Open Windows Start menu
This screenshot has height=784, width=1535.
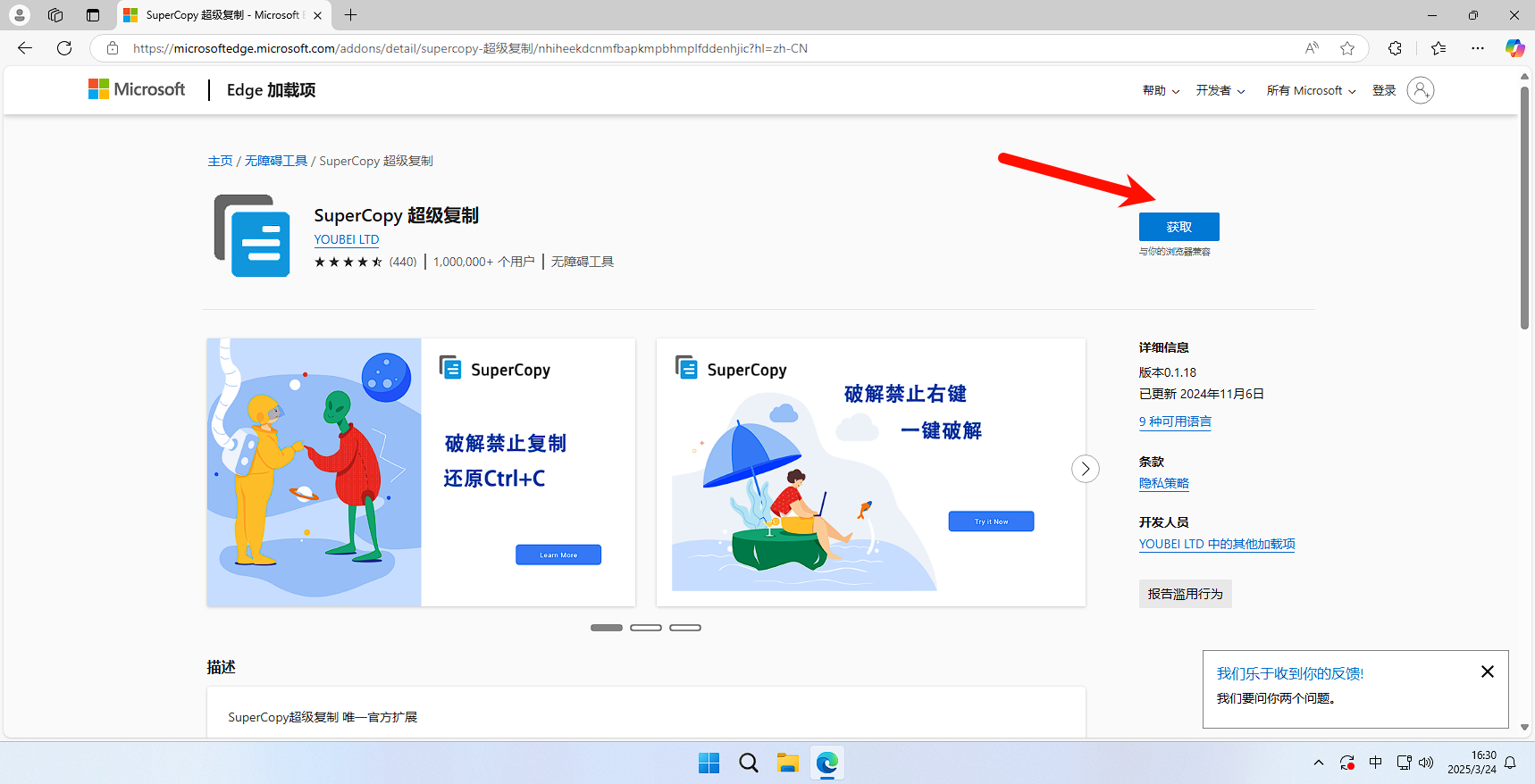[x=709, y=763]
